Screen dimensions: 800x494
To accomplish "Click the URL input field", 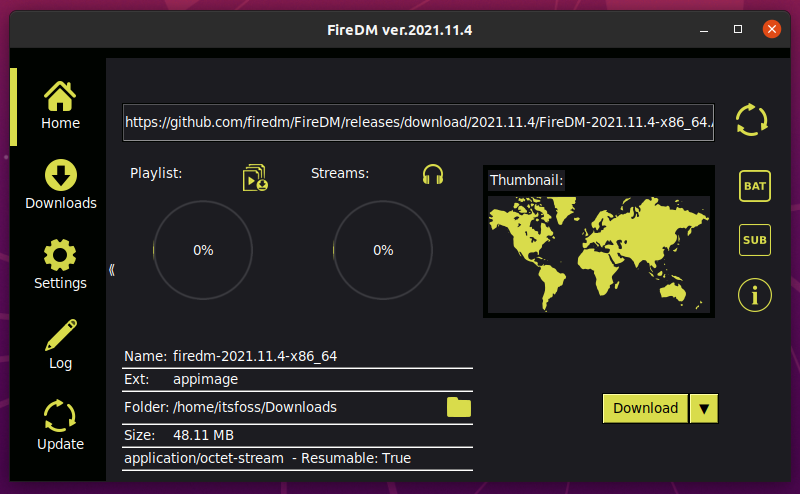I will tap(418, 122).
